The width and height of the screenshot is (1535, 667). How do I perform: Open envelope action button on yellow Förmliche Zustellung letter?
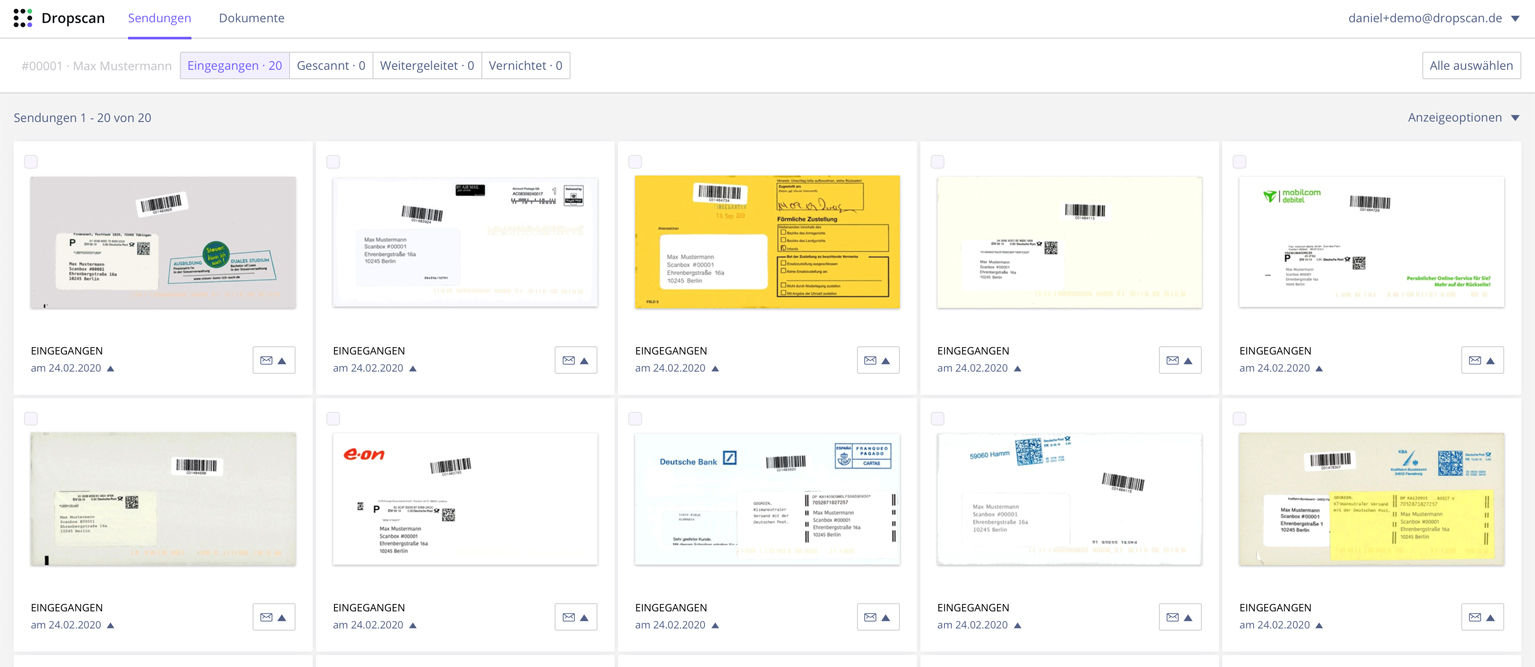[x=877, y=360]
